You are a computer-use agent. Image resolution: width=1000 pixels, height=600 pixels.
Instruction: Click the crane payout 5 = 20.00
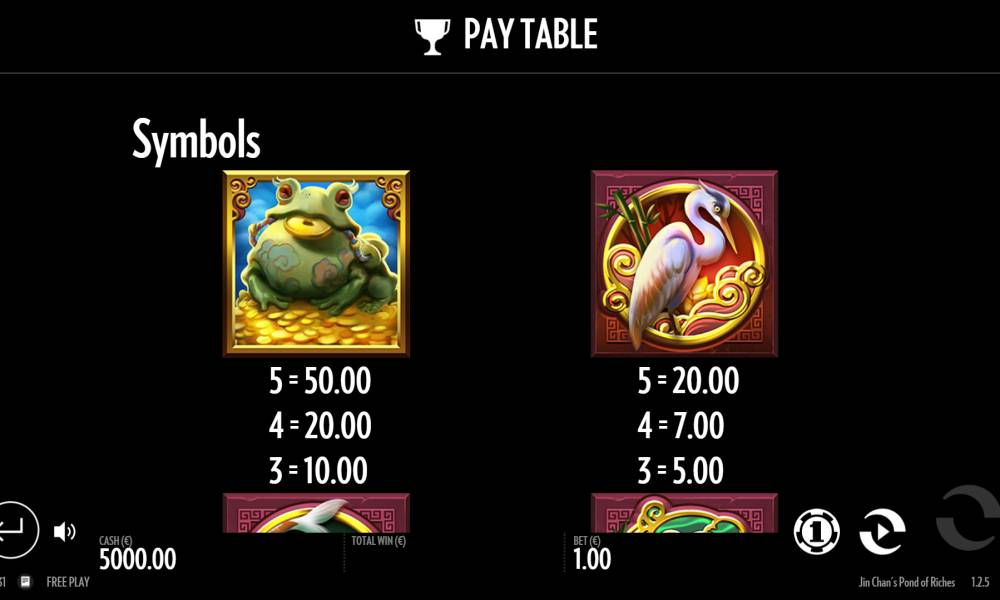coord(688,381)
